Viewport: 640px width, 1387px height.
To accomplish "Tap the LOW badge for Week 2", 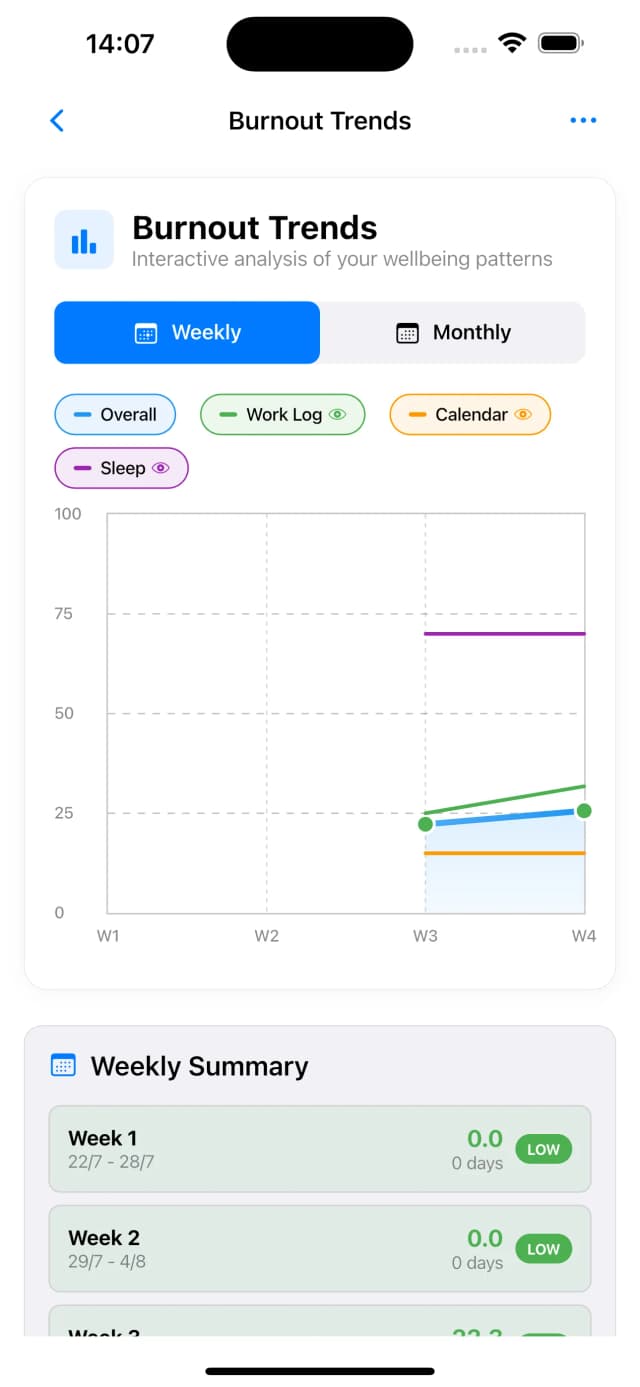I will click(543, 1250).
